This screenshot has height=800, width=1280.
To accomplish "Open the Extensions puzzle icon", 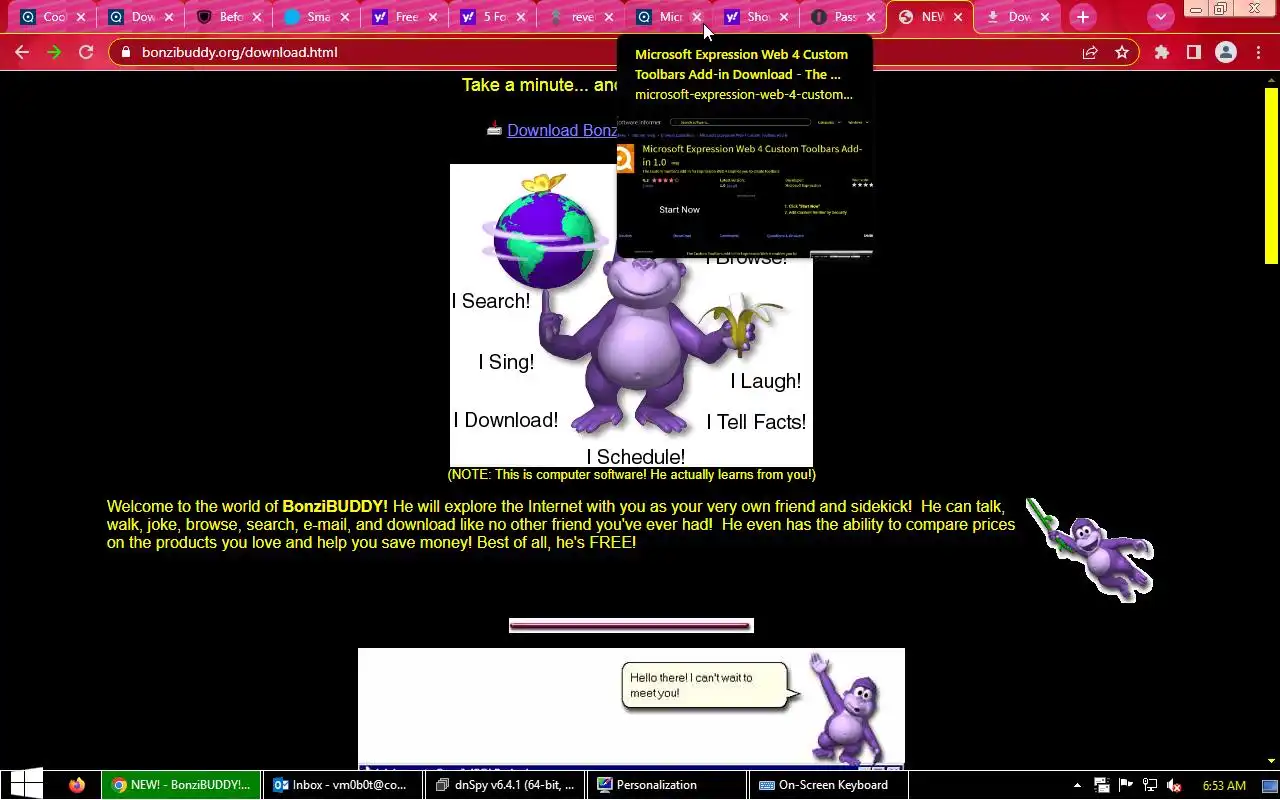I will (1161, 52).
